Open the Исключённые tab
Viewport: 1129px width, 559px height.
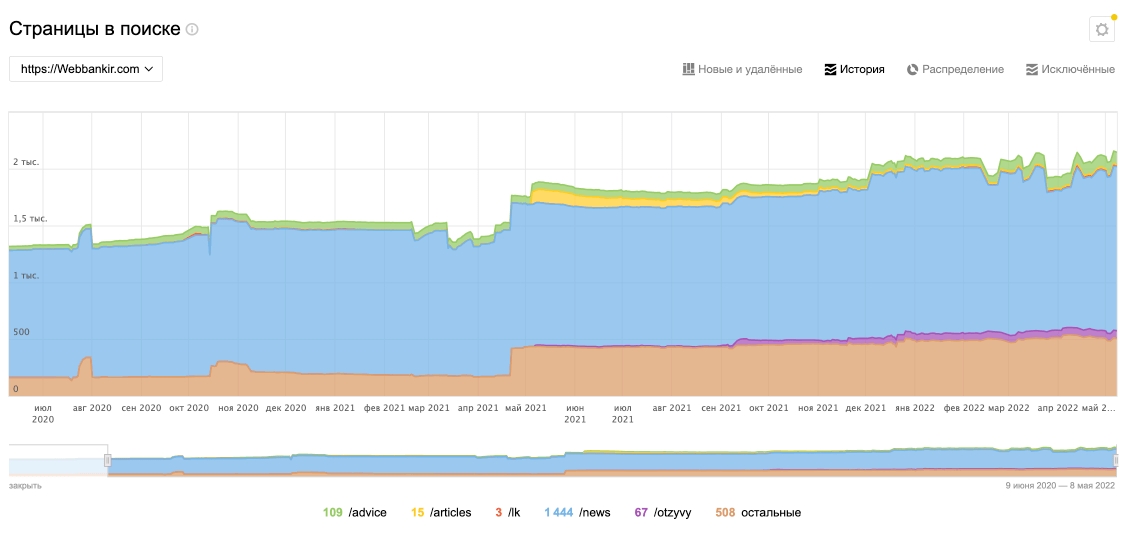coord(1077,69)
